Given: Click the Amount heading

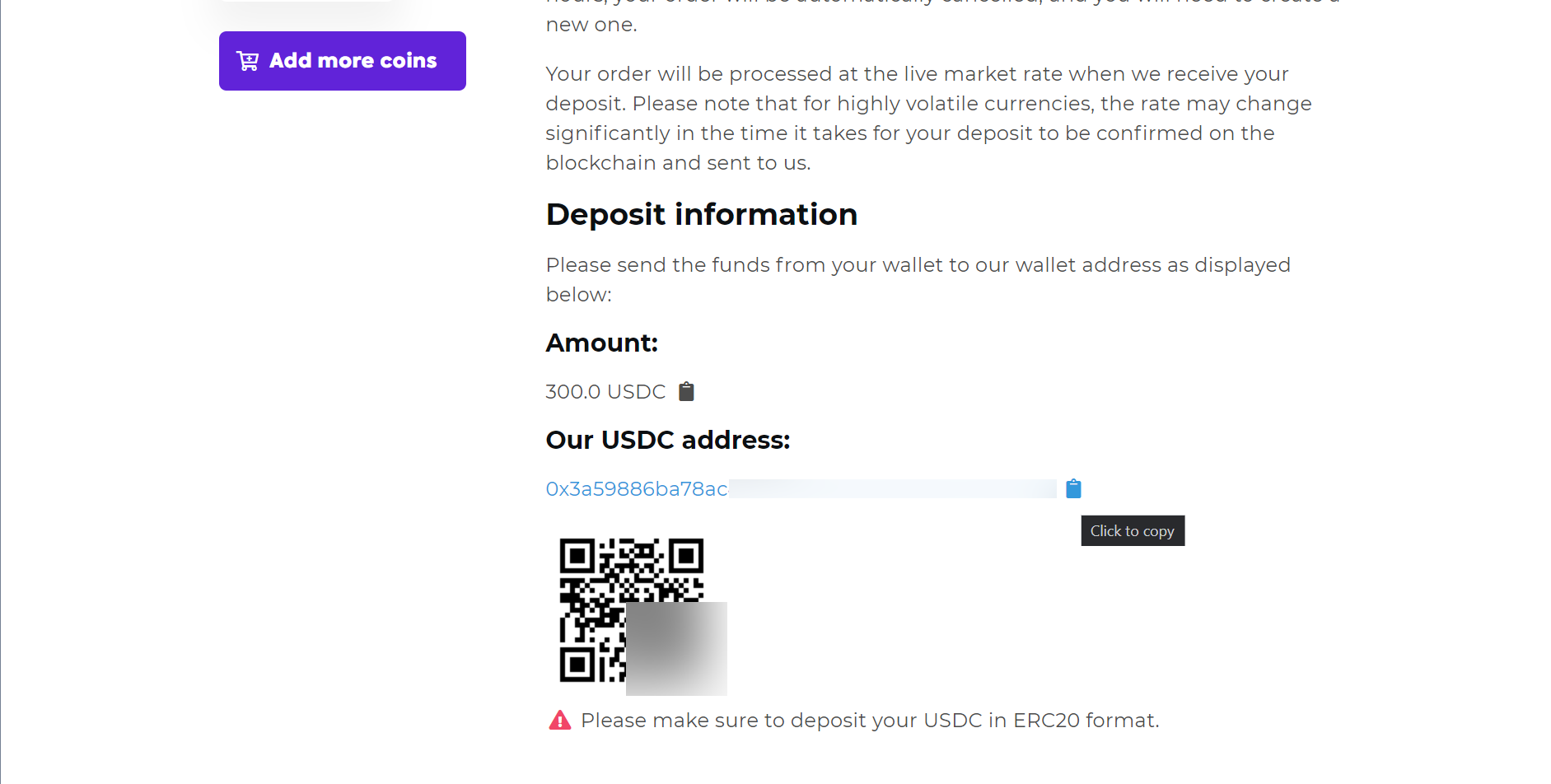Looking at the screenshot, I should [x=601, y=342].
